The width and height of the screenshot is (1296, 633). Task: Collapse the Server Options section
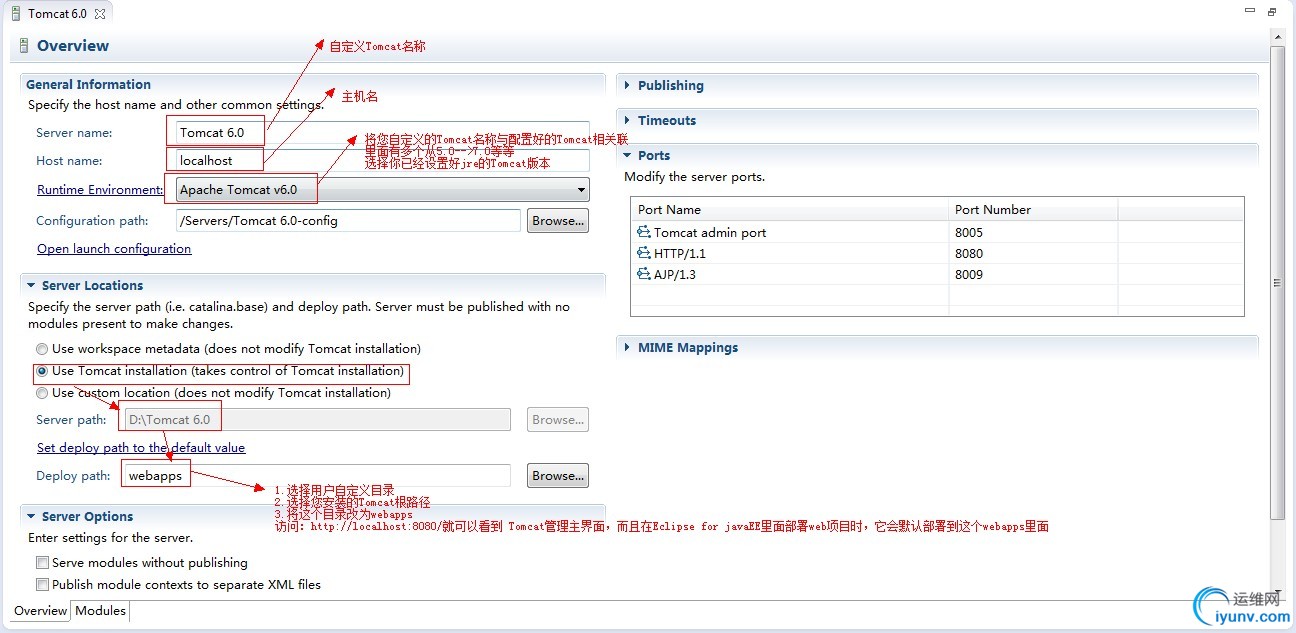pyautogui.click(x=31, y=517)
